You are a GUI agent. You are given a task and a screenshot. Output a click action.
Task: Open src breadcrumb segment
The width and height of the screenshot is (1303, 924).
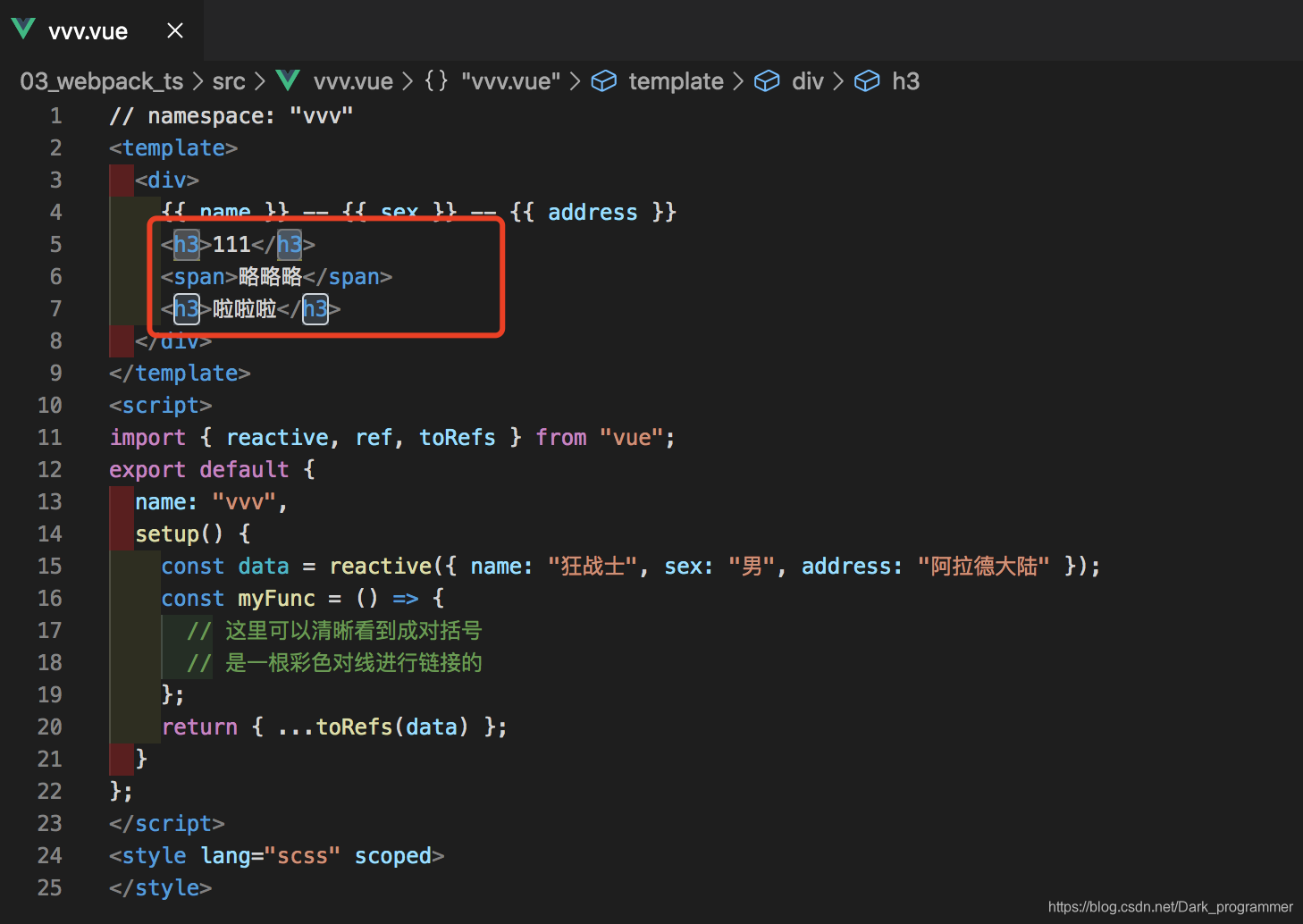pyautogui.click(x=229, y=81)
